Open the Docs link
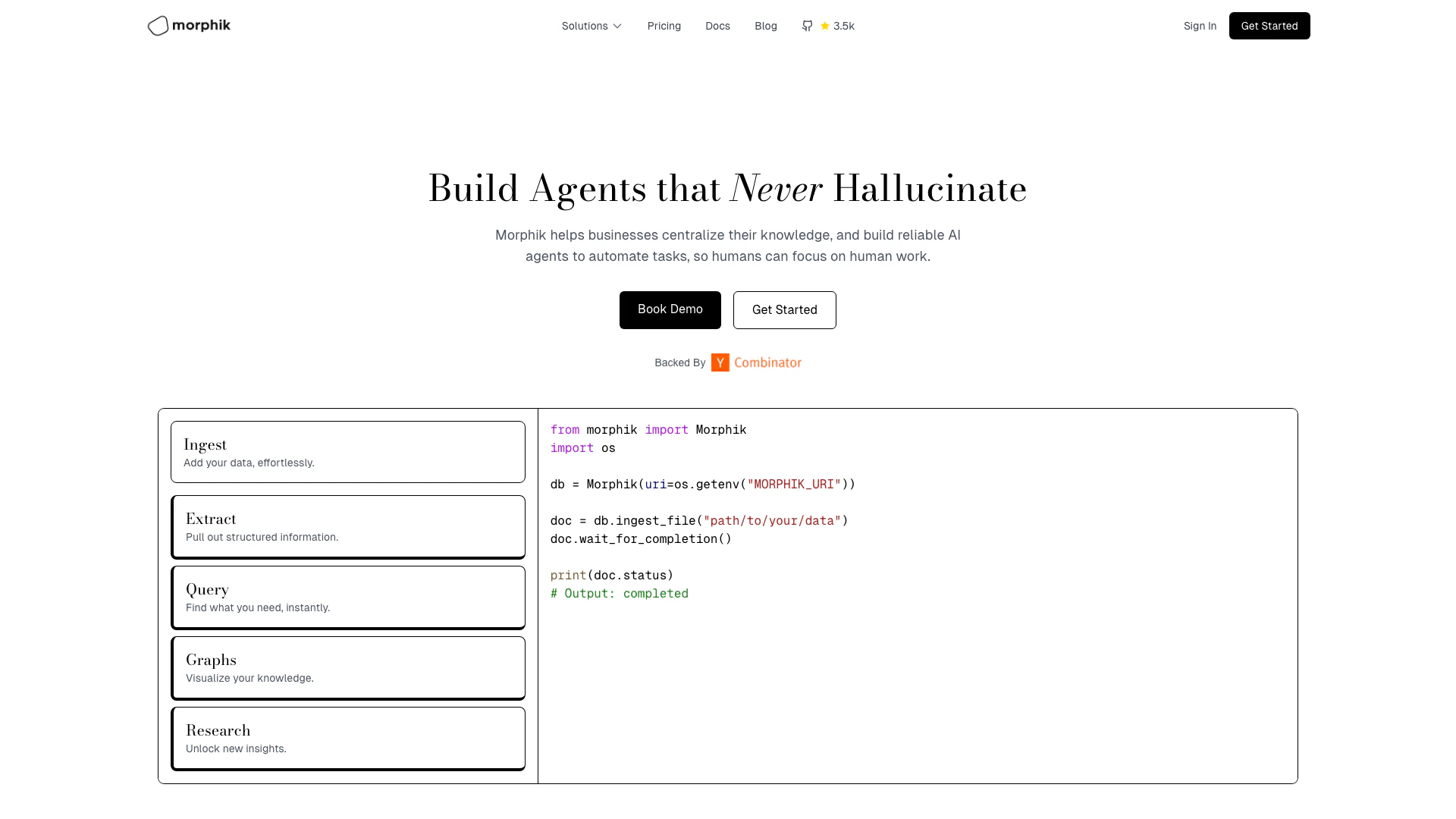The image size is (1456, 819). point(717,26)
